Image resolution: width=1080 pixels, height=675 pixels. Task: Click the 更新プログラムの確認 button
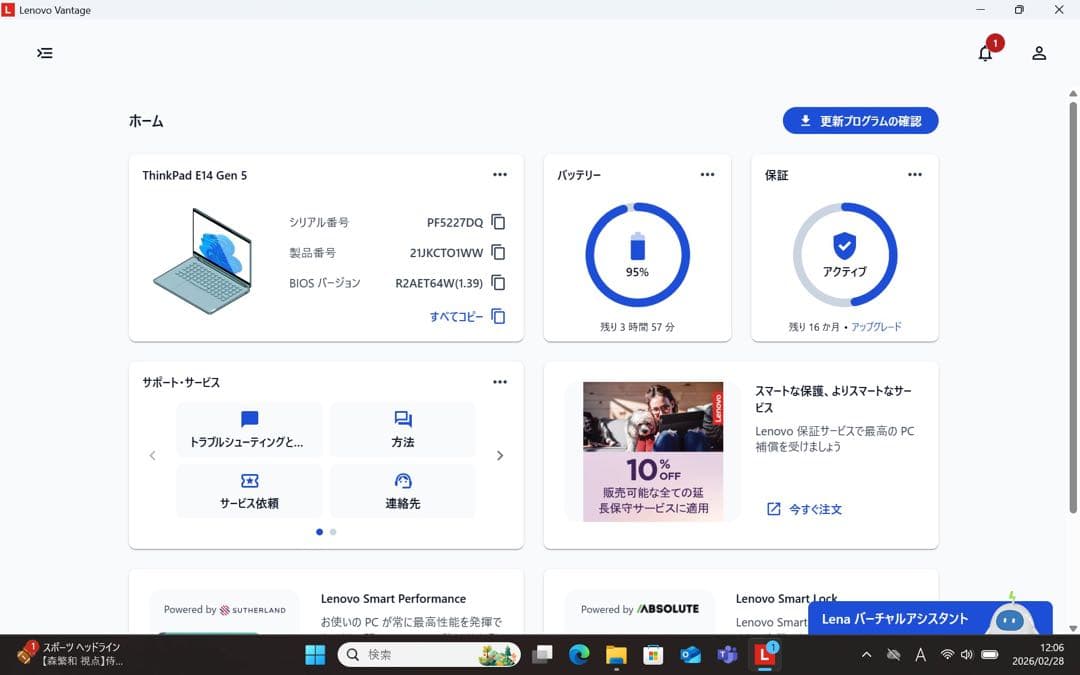click(860, 121)
